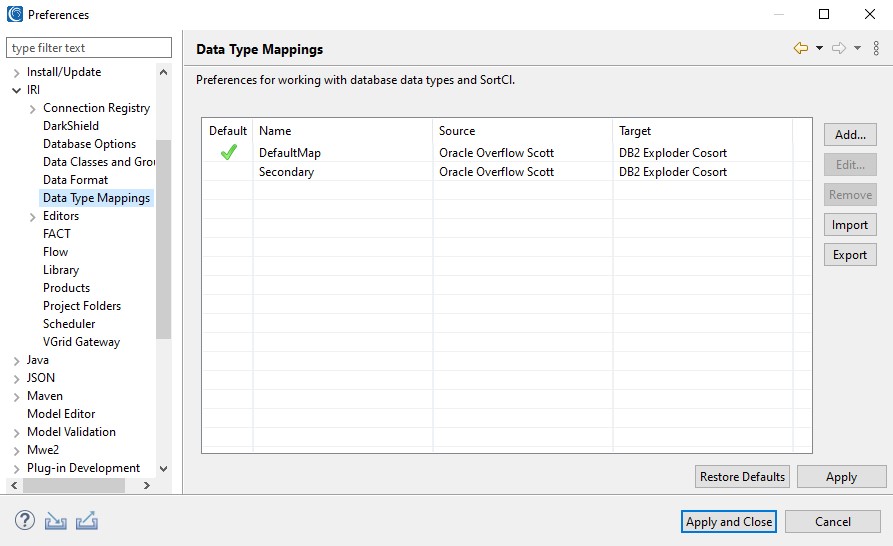This screenshot has height=546, width=893.
Task: Sort by the Name column header
Action: [x=342, y=131]
